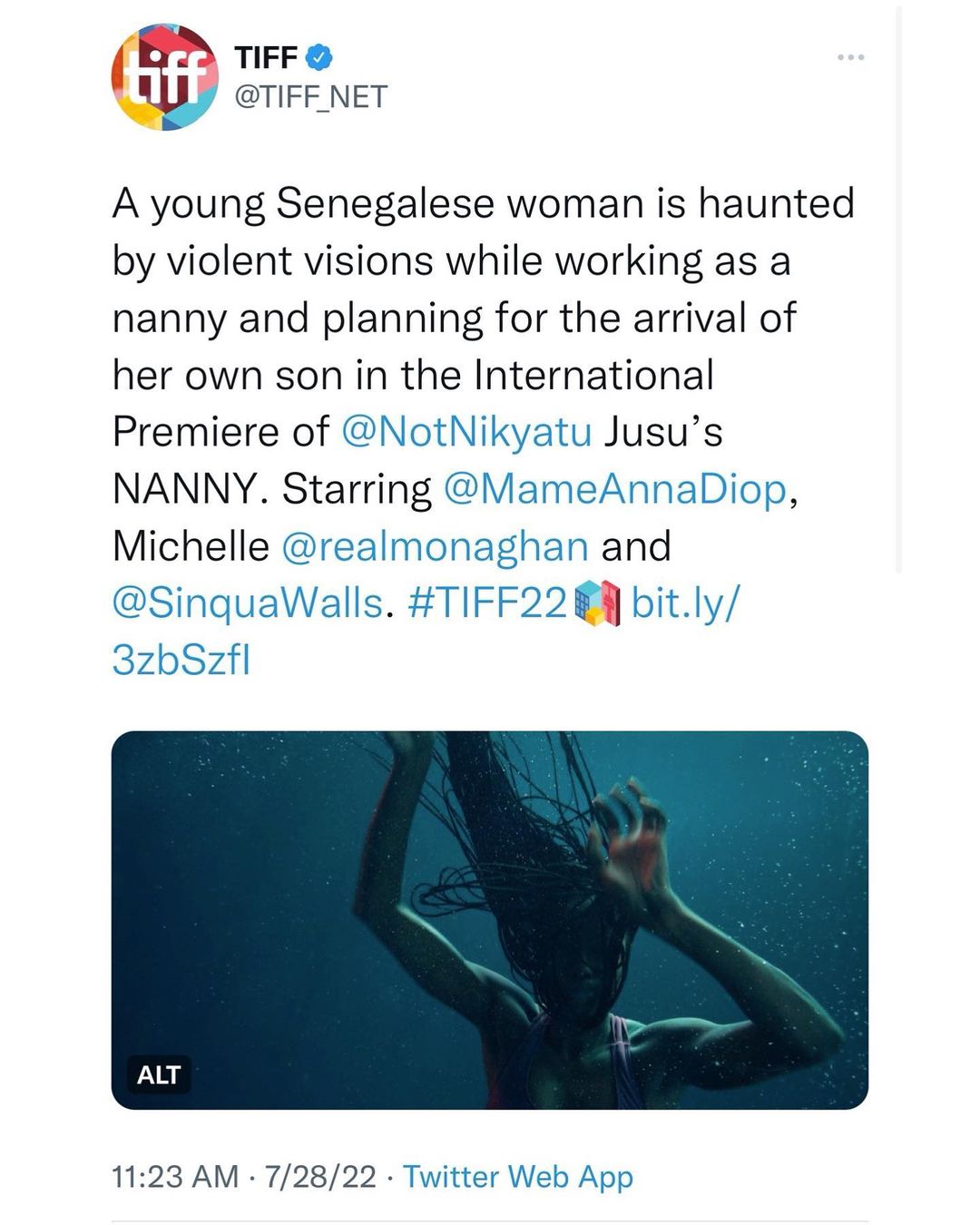Viewport: 980px width, 1225px height.
Task: Click the 7/28/22 tweet date
Action: tap(319, 1177)
